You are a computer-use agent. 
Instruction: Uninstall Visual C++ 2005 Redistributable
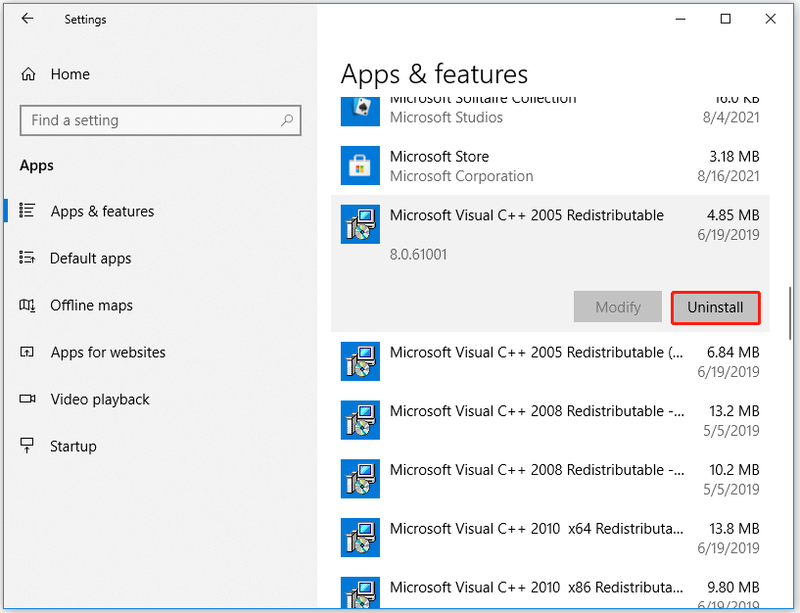click(x=715, y=307)
